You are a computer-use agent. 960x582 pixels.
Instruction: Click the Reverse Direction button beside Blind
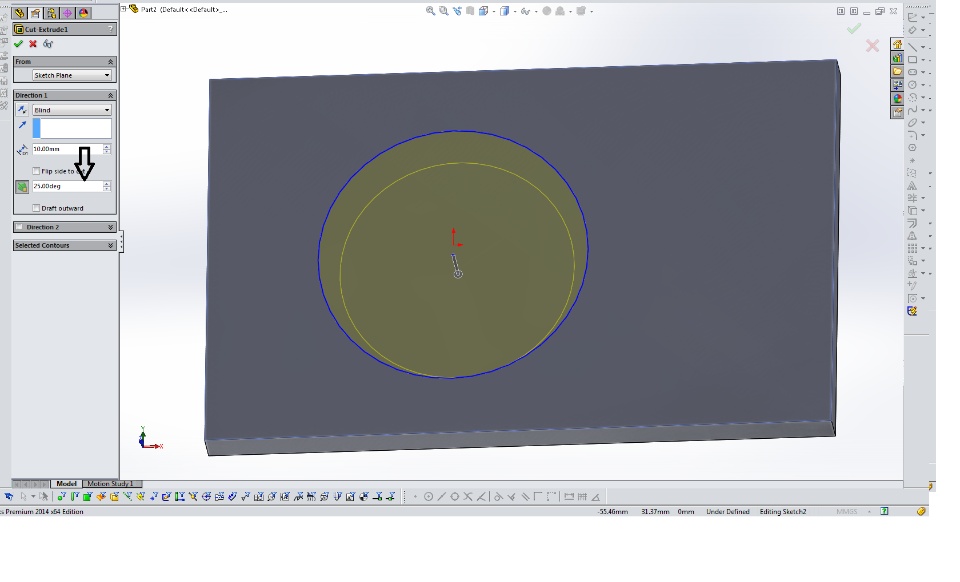point(22,110)
